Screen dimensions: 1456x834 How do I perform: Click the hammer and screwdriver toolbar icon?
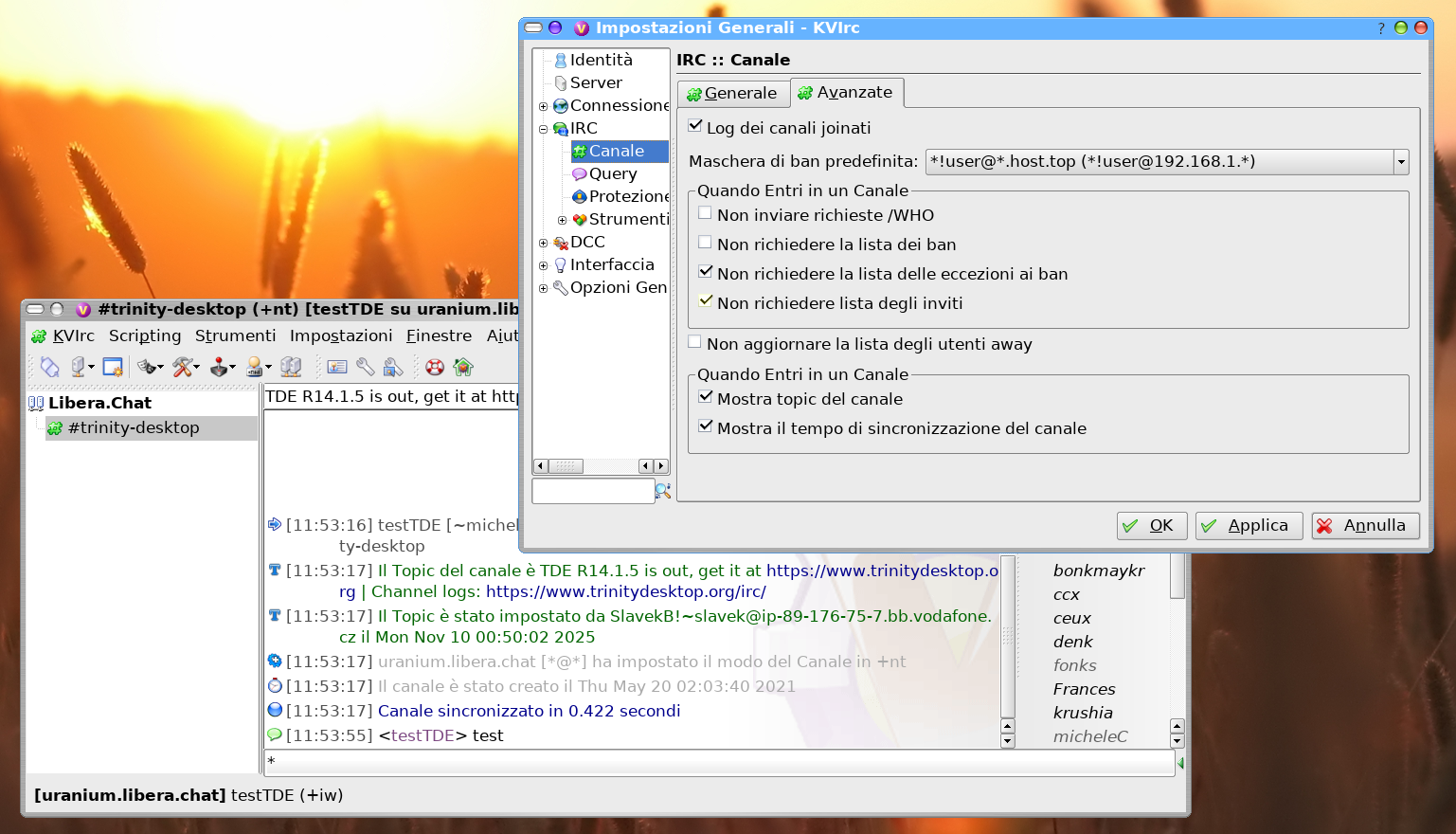click(x=184, y=367)
